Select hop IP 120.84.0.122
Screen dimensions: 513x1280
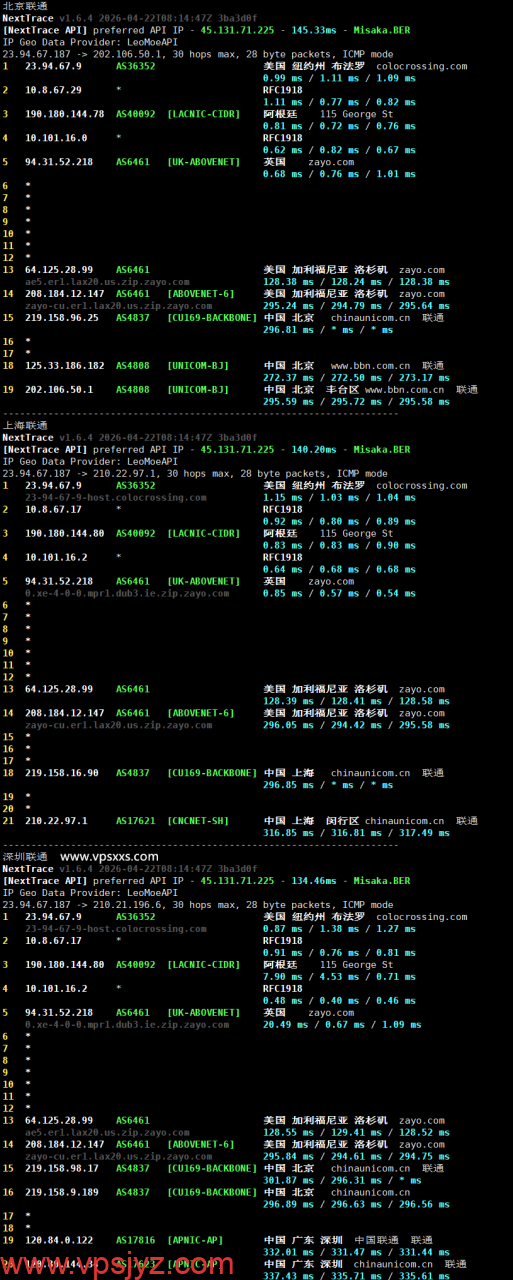59,1240
